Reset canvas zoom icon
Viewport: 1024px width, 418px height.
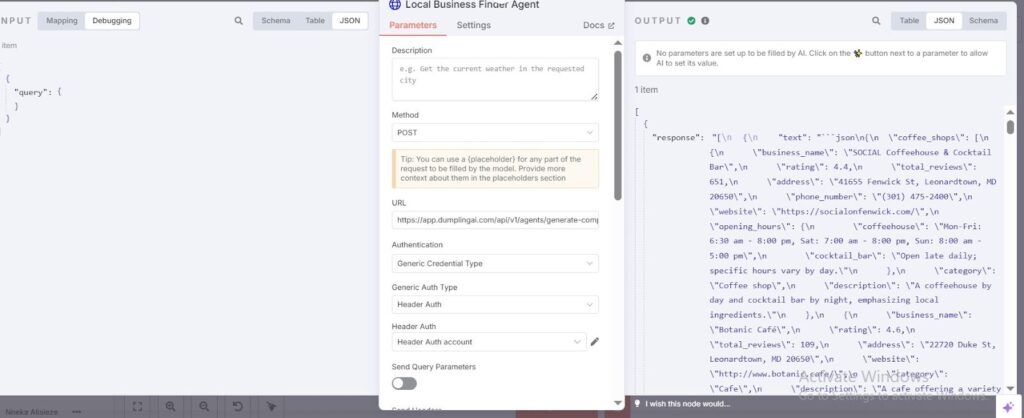[238, 406]
